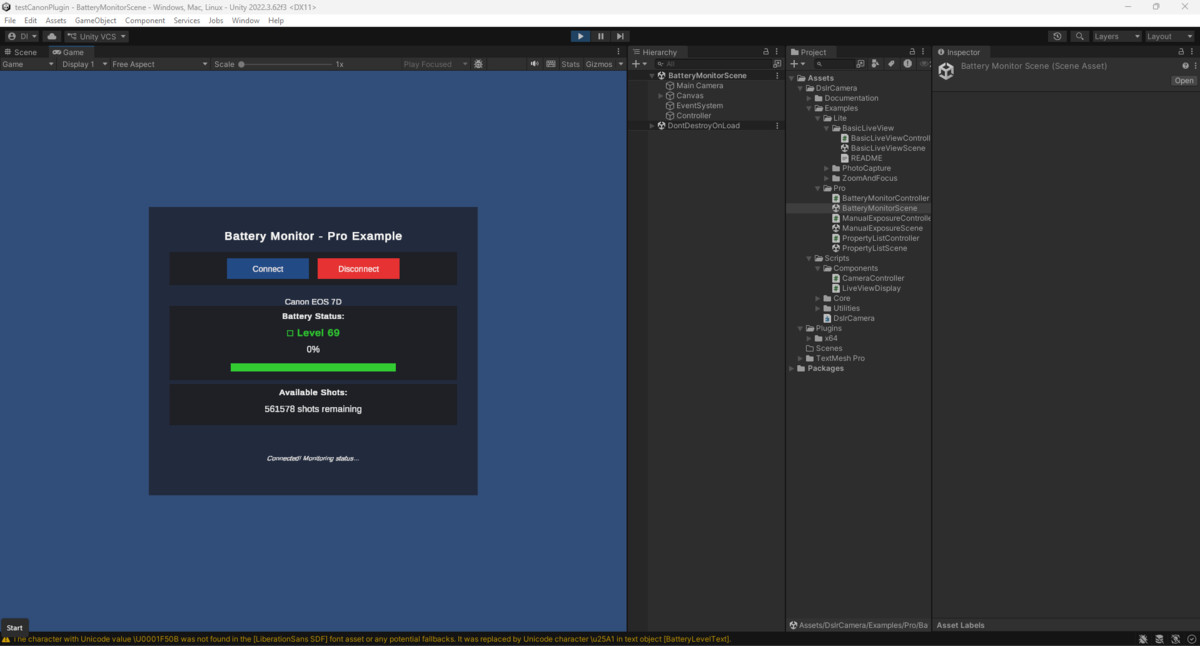Open the Layers dropdown
This screenshot has width=1200, height=646.
[1116, 36]
